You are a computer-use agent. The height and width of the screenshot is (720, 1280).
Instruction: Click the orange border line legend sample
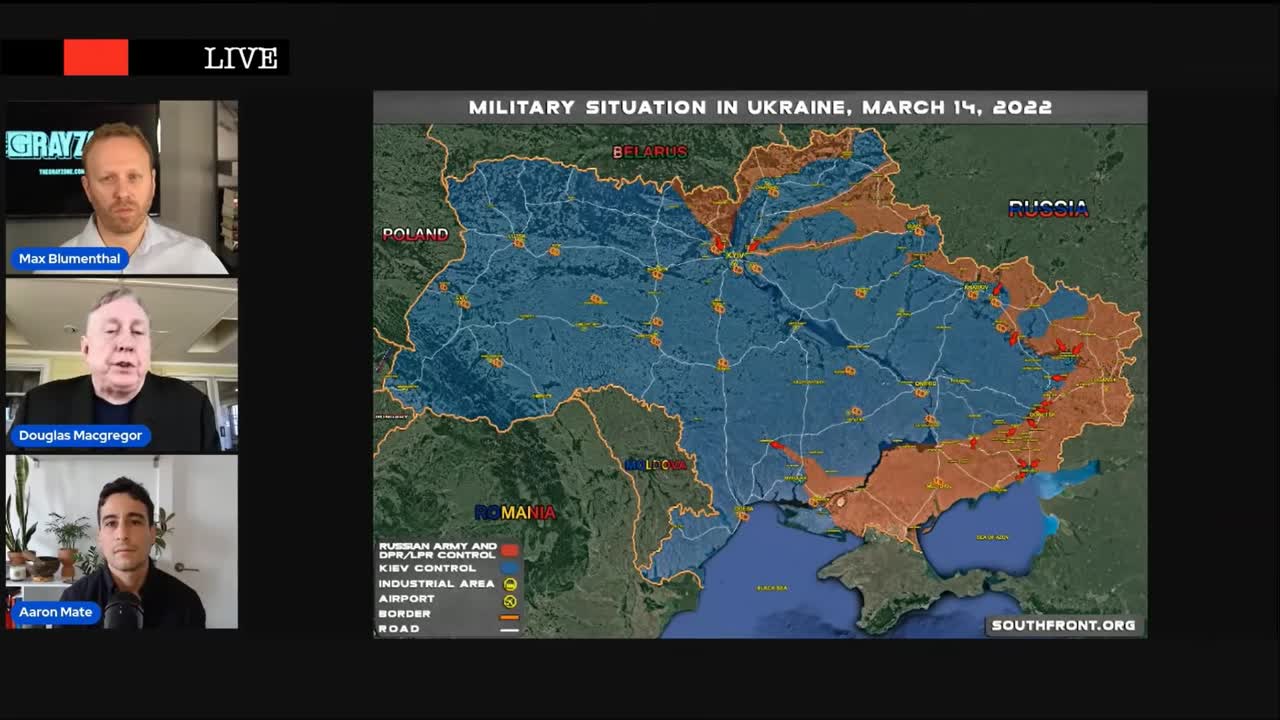510,615
